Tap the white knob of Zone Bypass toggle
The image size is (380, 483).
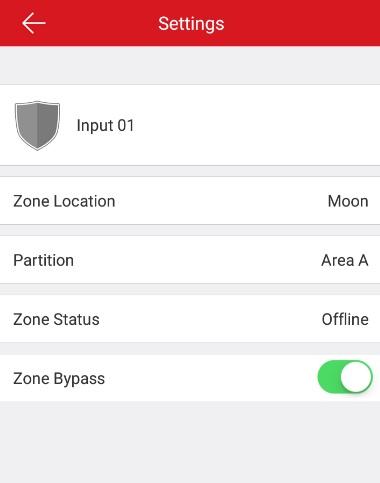click(x=356, y=377)
